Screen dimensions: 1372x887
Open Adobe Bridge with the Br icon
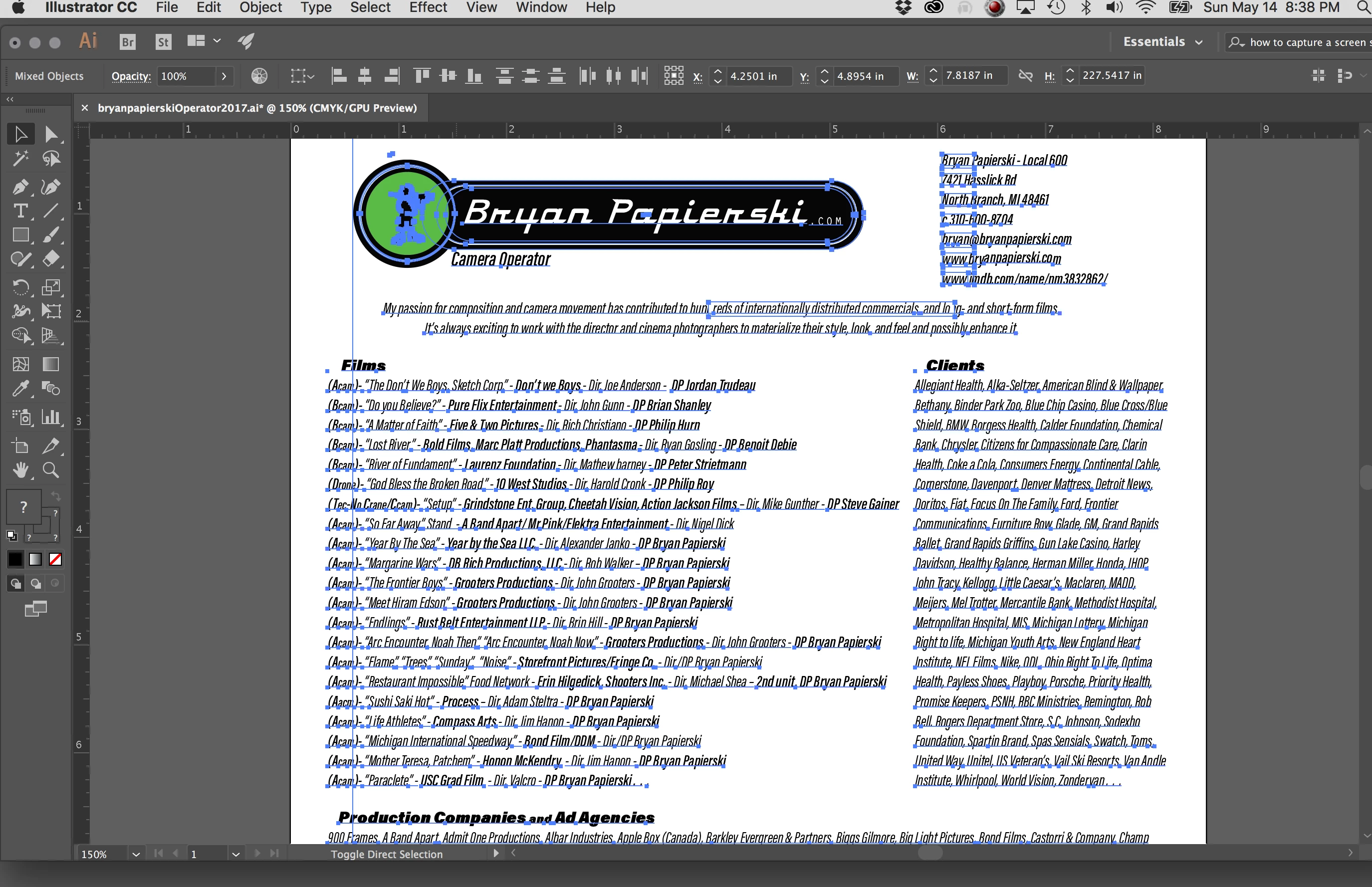pos(127,42)
